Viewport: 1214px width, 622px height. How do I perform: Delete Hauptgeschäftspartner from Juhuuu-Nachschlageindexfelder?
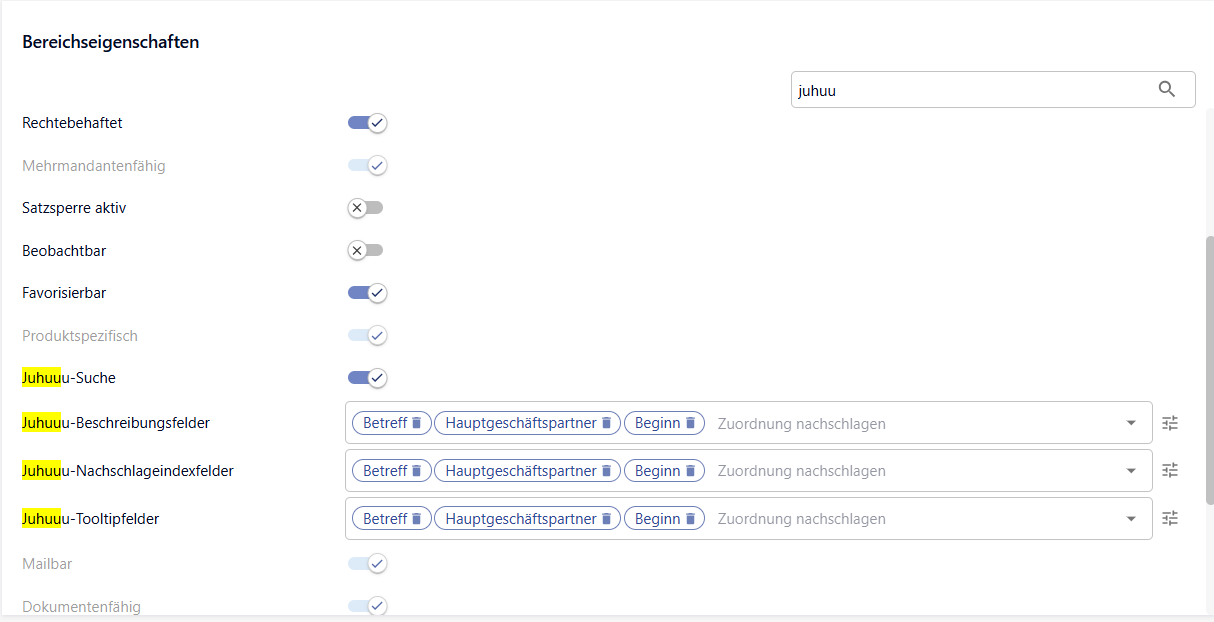606,471
